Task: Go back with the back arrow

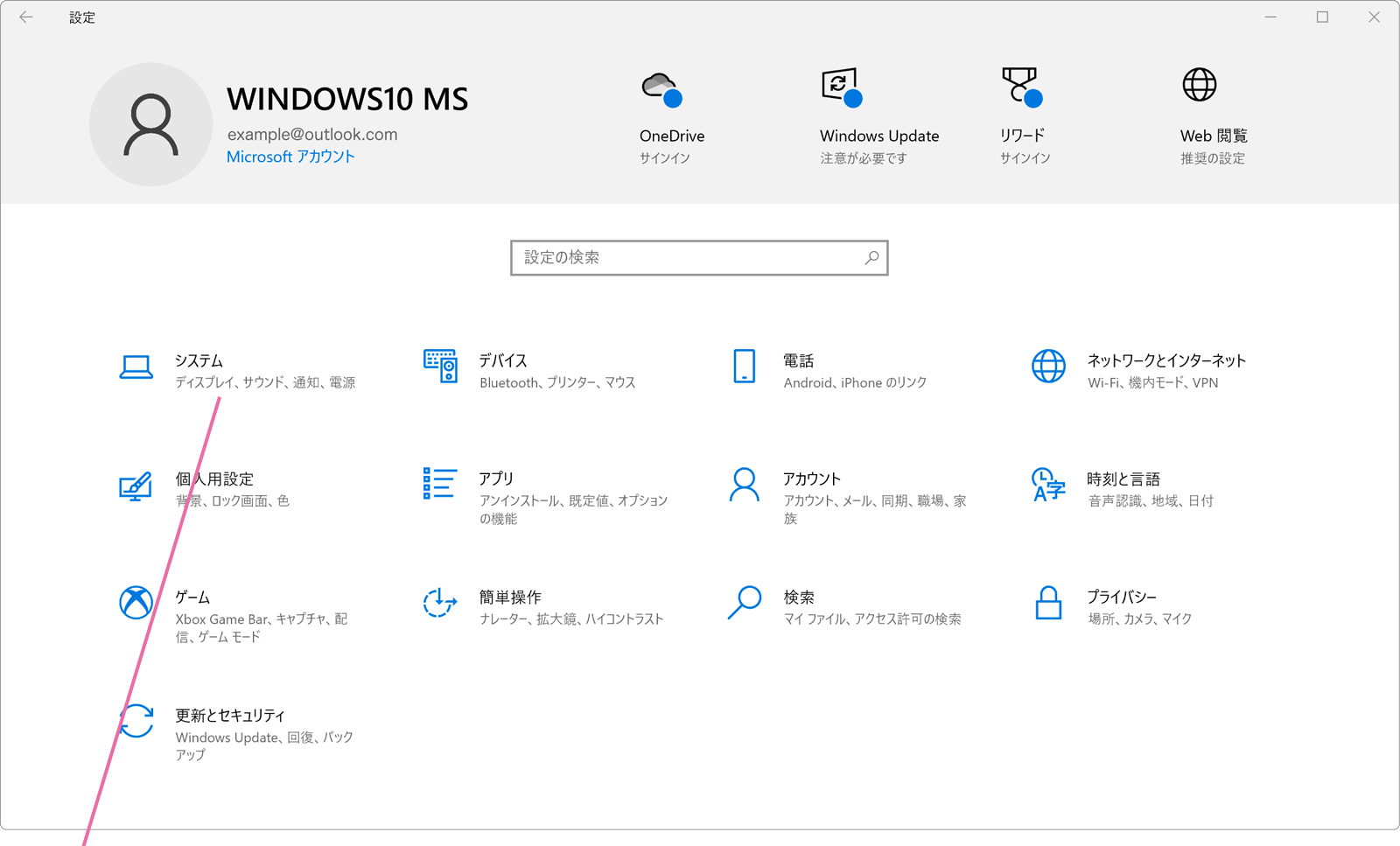Action: tap(26, 17)
